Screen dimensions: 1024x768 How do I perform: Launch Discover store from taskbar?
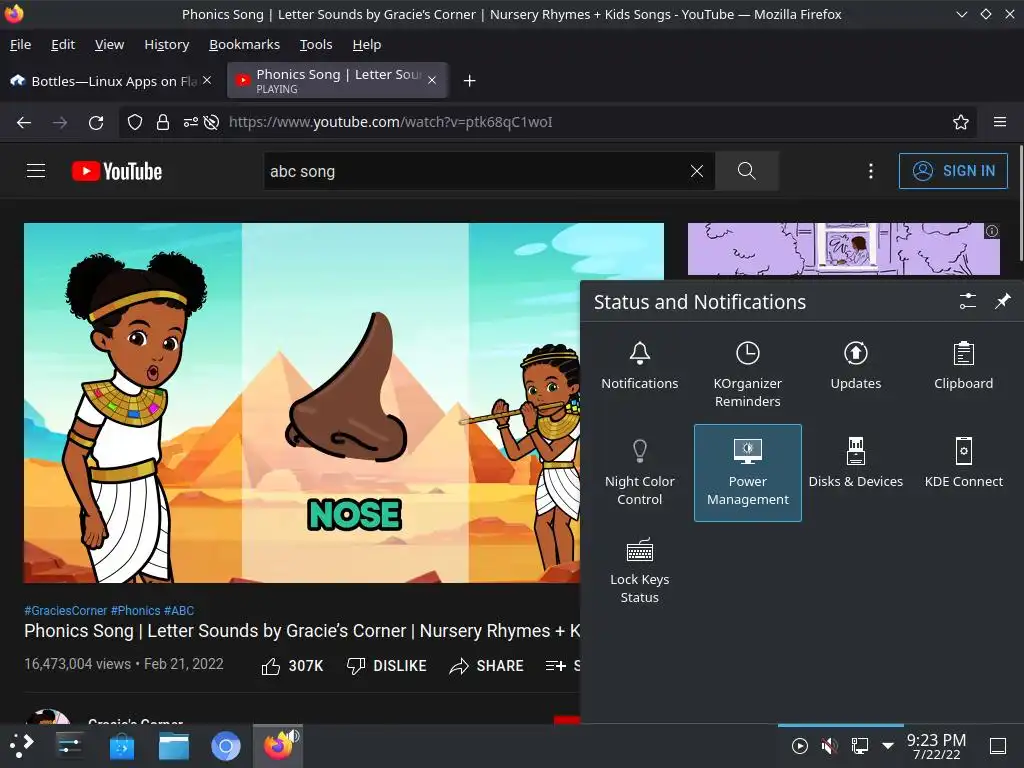(121, 745)
